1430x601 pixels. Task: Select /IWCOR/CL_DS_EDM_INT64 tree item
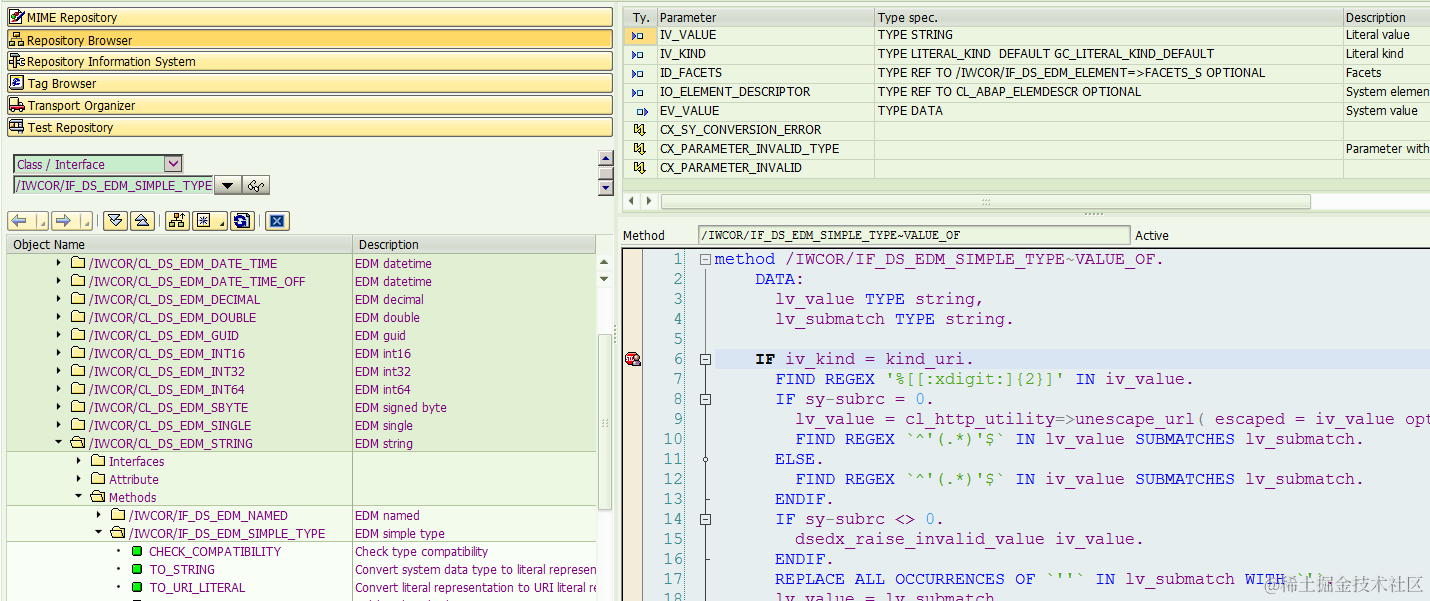pos(166,390)
